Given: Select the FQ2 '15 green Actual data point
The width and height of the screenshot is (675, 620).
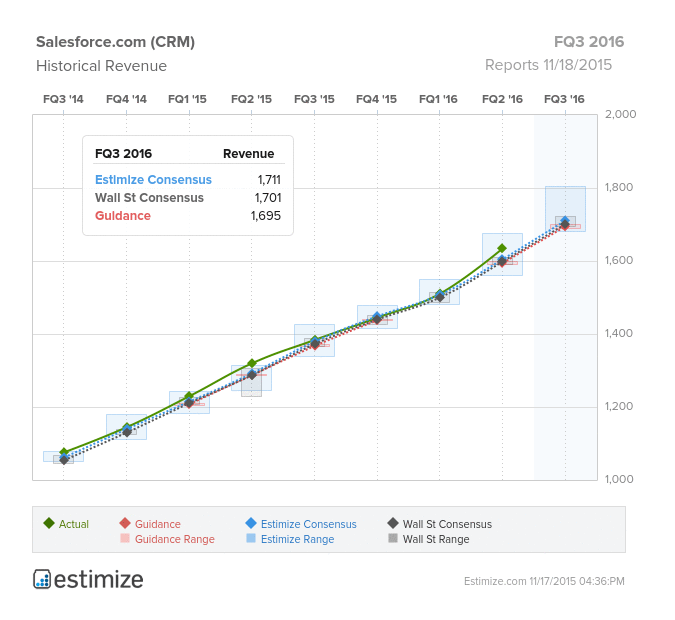Looking at the screenshot, I should coord(252,364).
